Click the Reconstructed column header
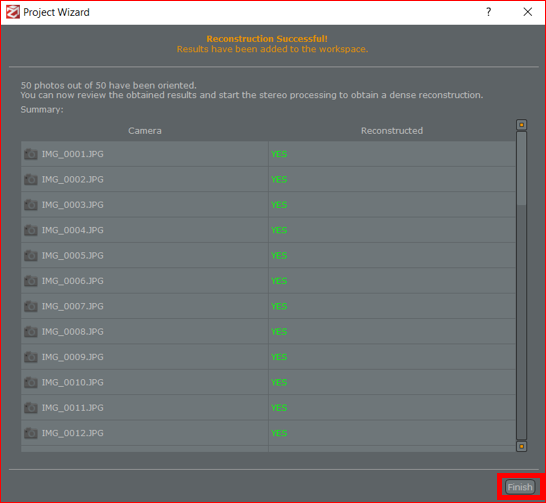Screen dimensions: 546x503 392,131
